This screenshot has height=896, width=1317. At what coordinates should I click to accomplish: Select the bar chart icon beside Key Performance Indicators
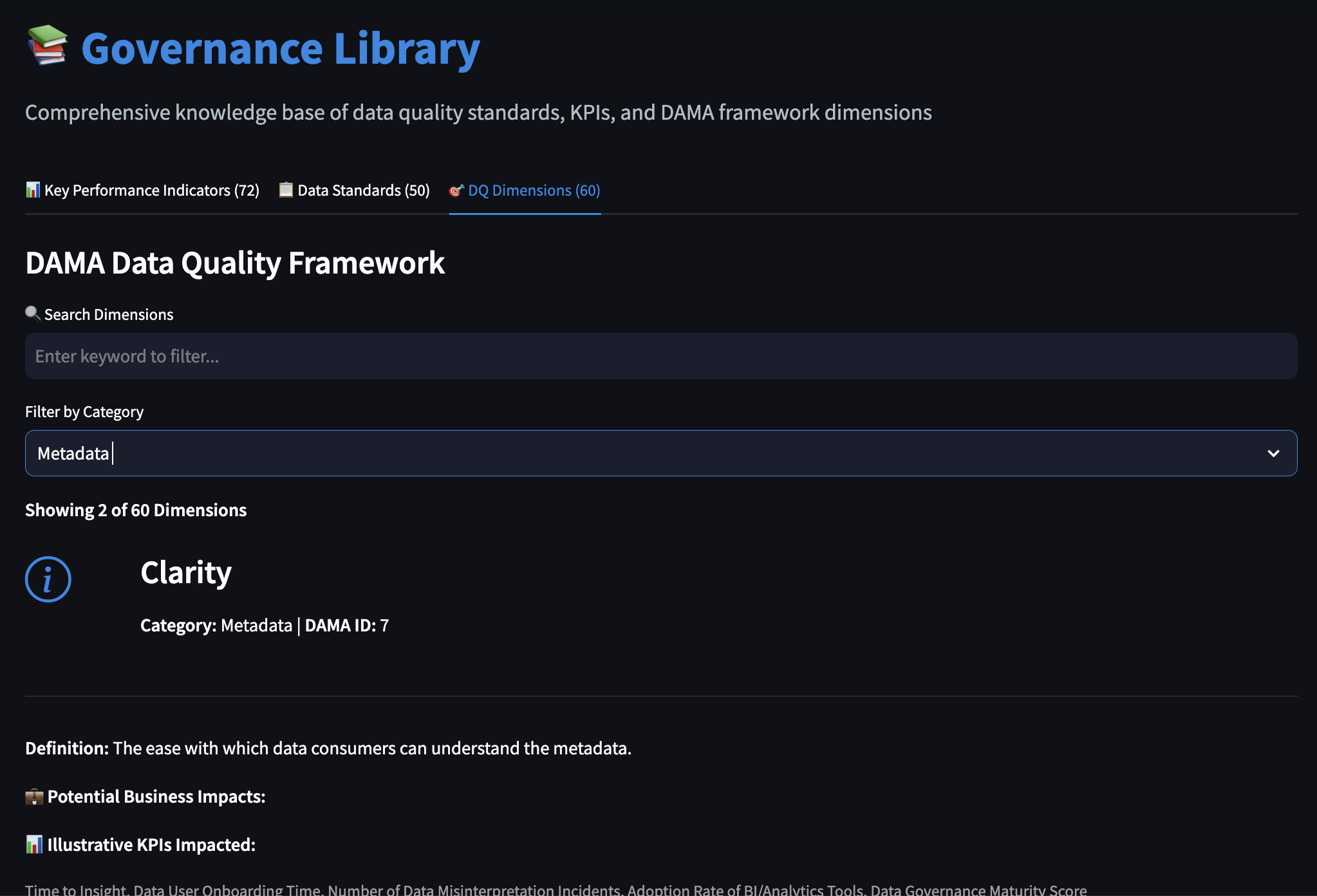32,190
